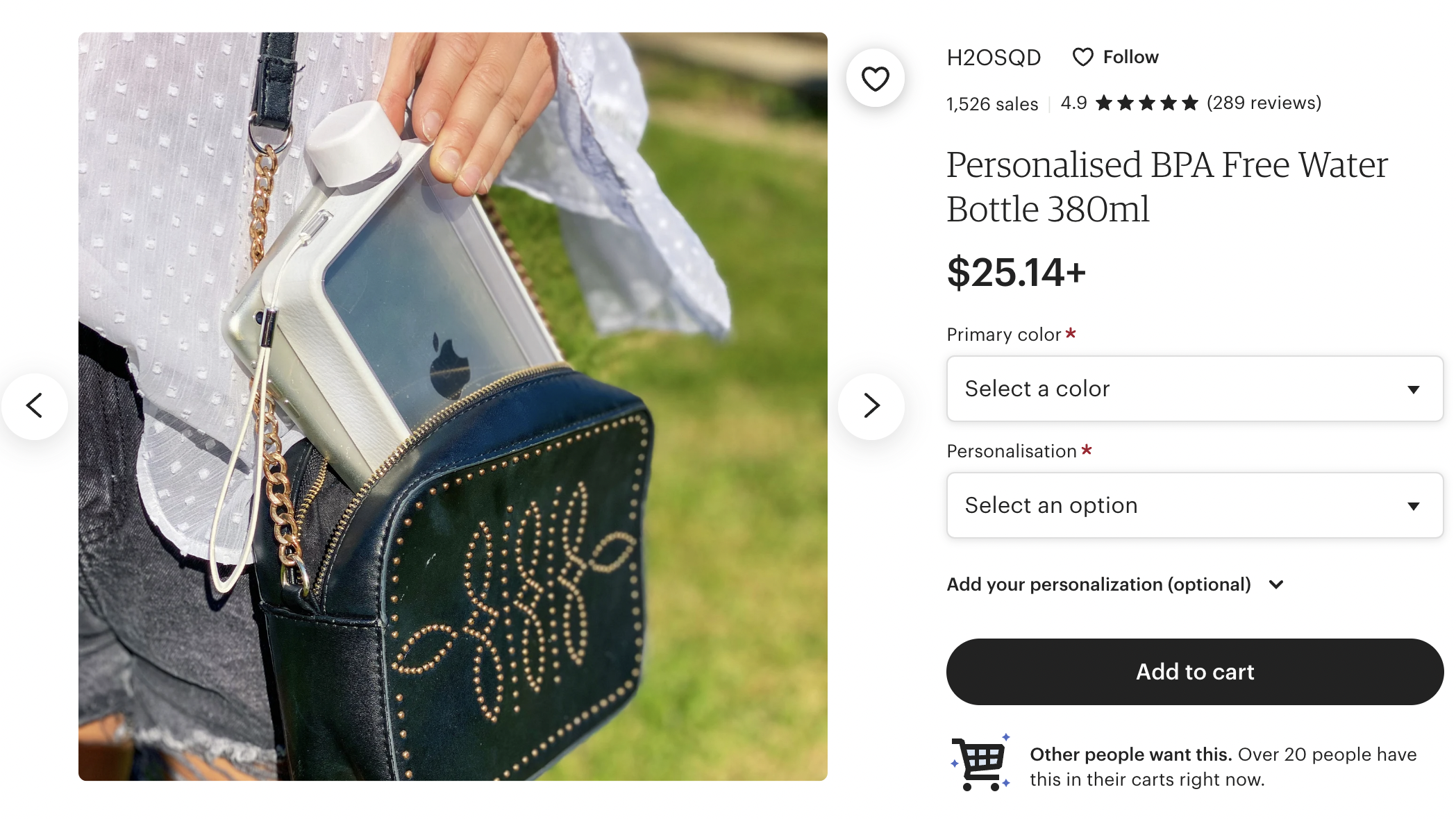Favorite this item with the heart icon

pyautogui.click(x=875, y=78)
